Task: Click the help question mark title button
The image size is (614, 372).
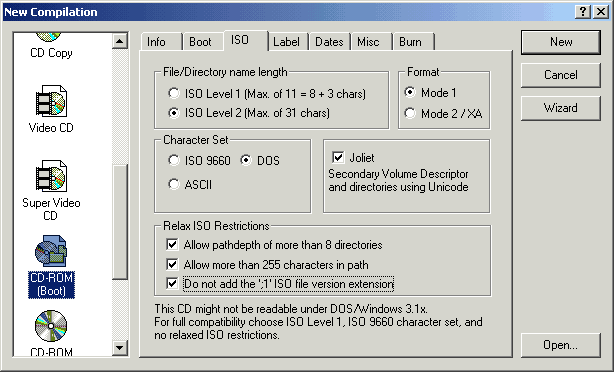Action: (x=583, y=12)
